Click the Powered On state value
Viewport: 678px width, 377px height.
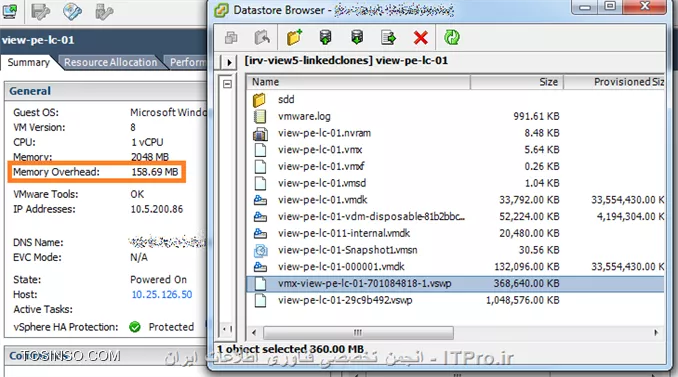click(x=159, y=280)
